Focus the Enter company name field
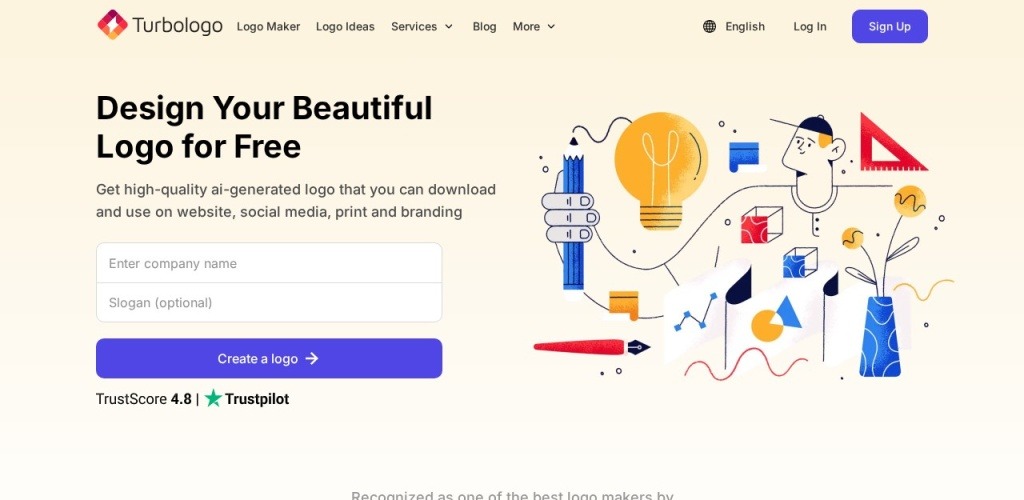The height and width of the screenshot is (500, 1024). [269, 263]
